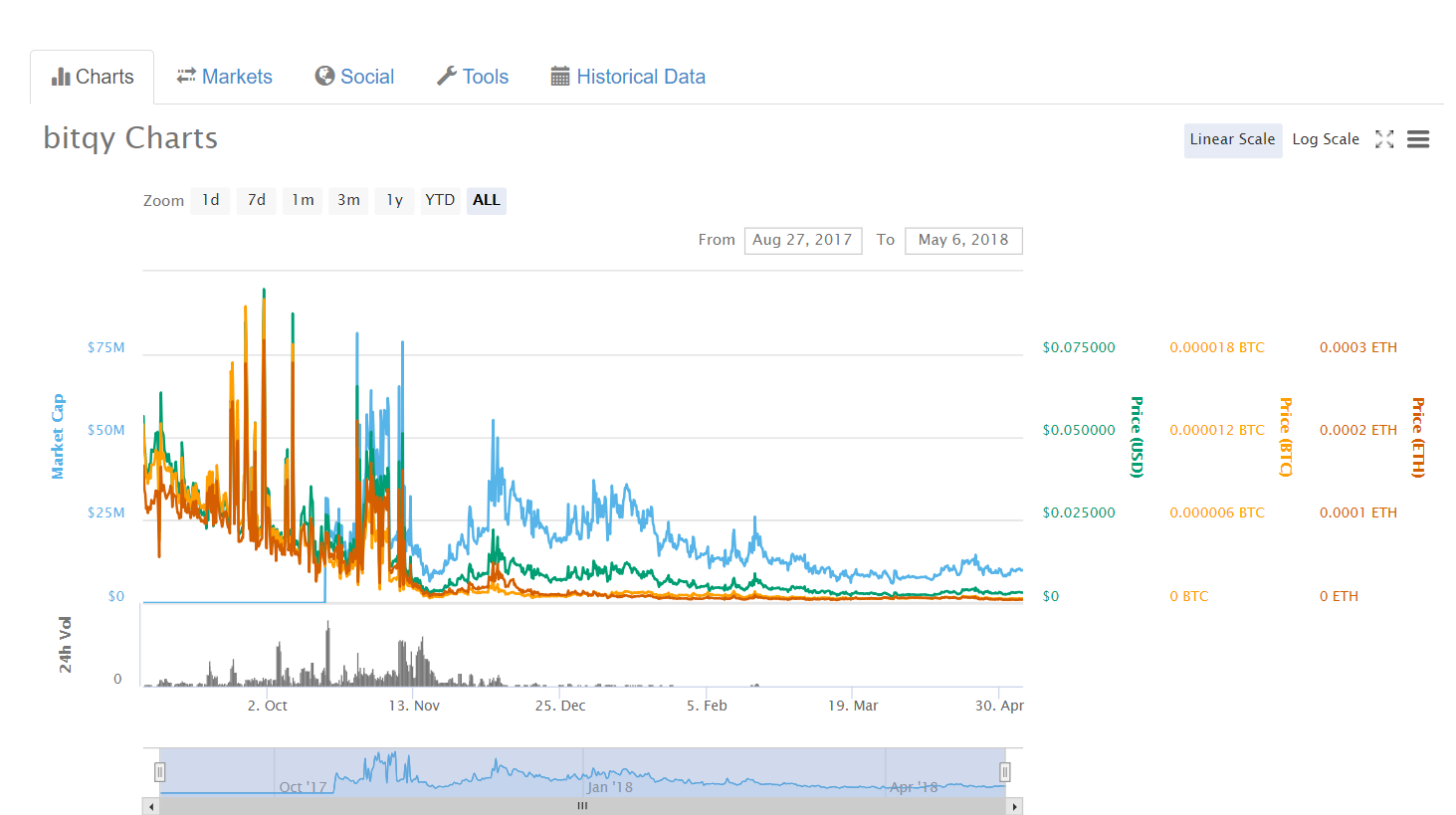Click the Price (ETH) axis label
This screenshot has height=815, width=1456.
pyautogui.click(x=1418, y=437)
